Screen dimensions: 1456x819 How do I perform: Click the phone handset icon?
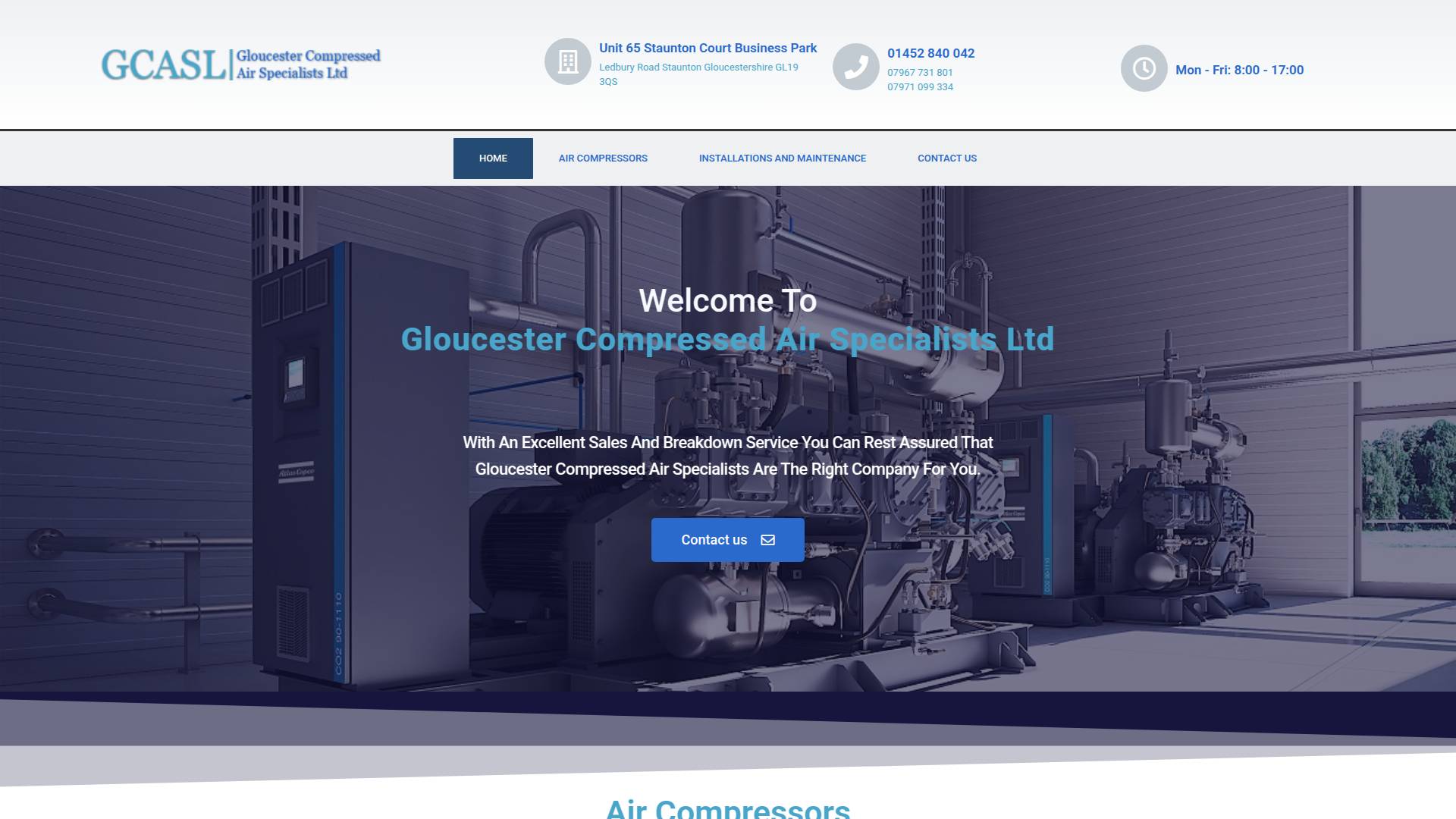tap(855, 67)
